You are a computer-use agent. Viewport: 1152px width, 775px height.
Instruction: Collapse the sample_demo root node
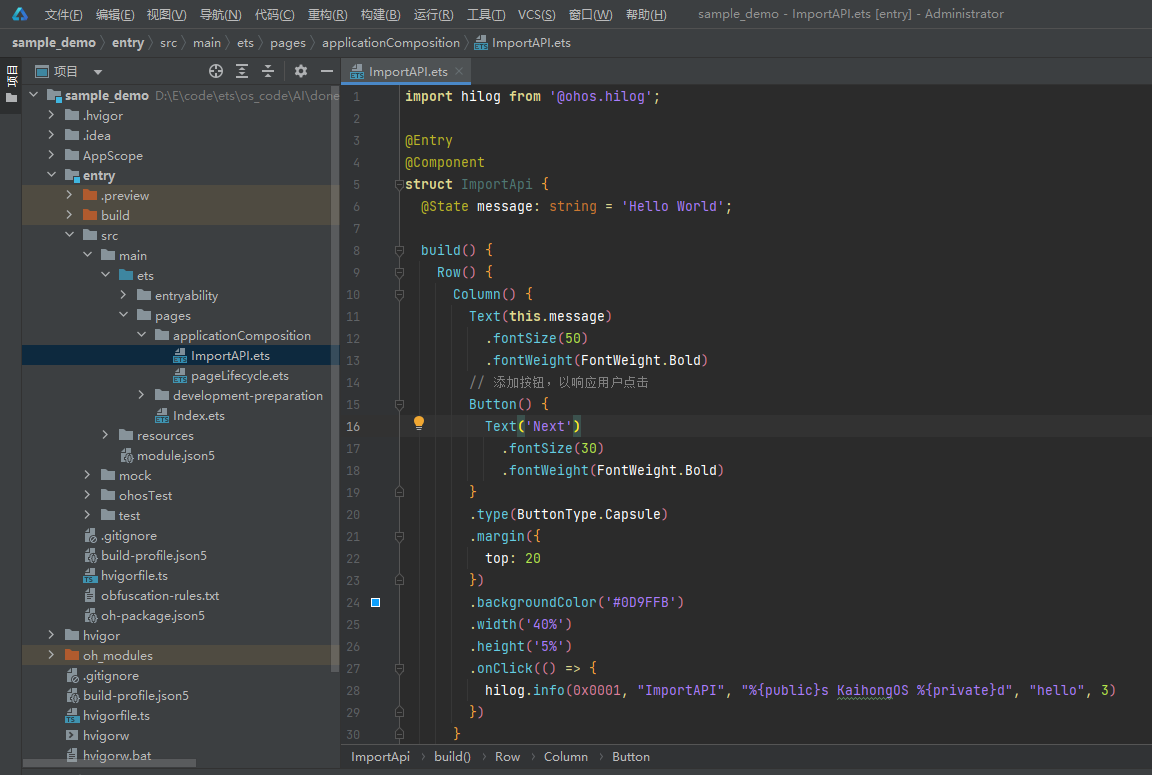point(33,95)
